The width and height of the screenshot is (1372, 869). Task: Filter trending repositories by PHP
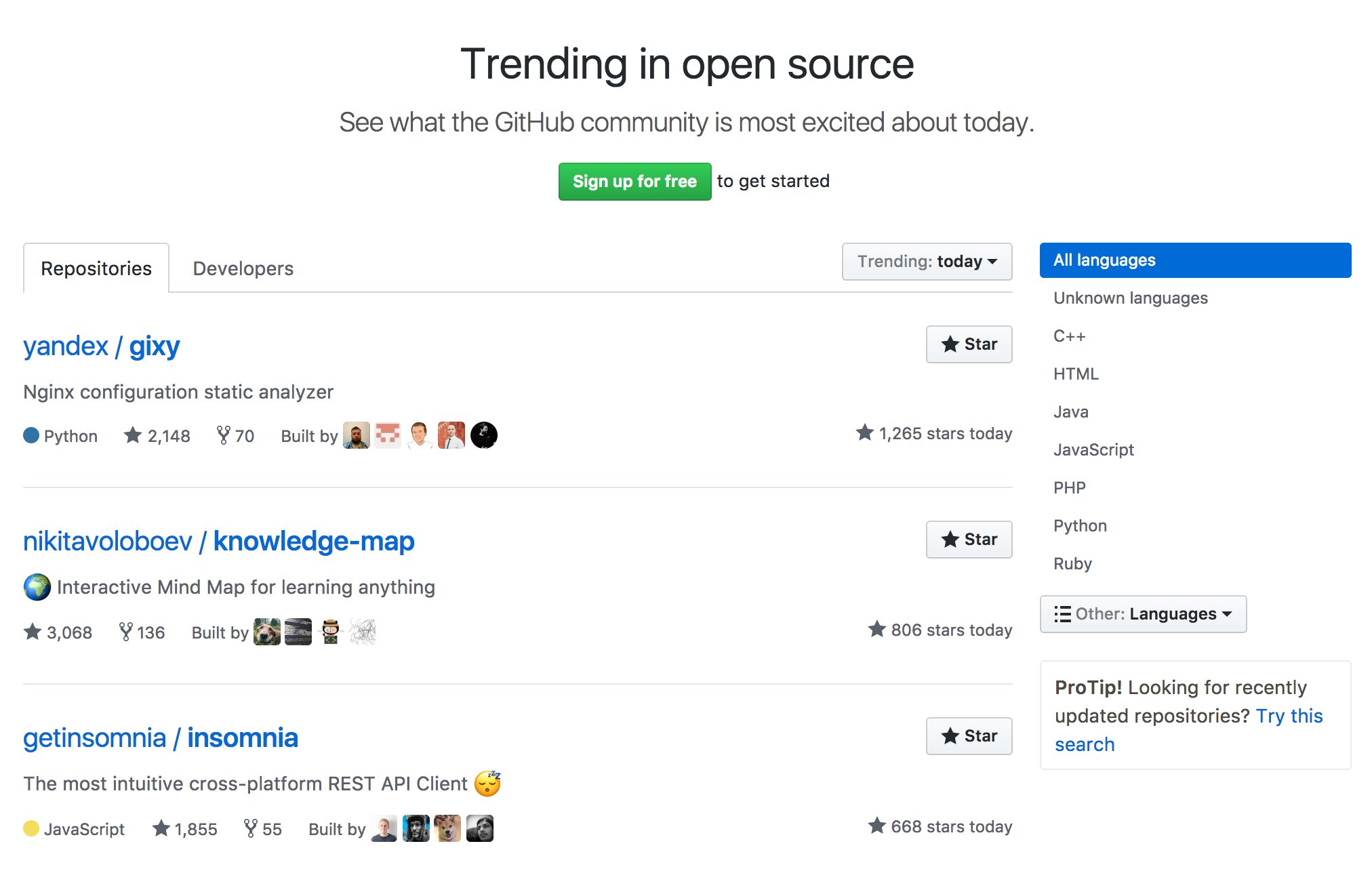click(1070, 488)
